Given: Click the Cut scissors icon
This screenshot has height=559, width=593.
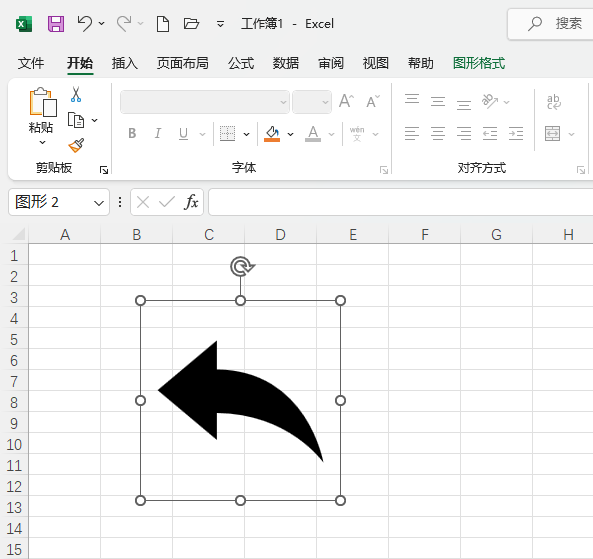Looking at the screenshot, I should click(76, 95).
